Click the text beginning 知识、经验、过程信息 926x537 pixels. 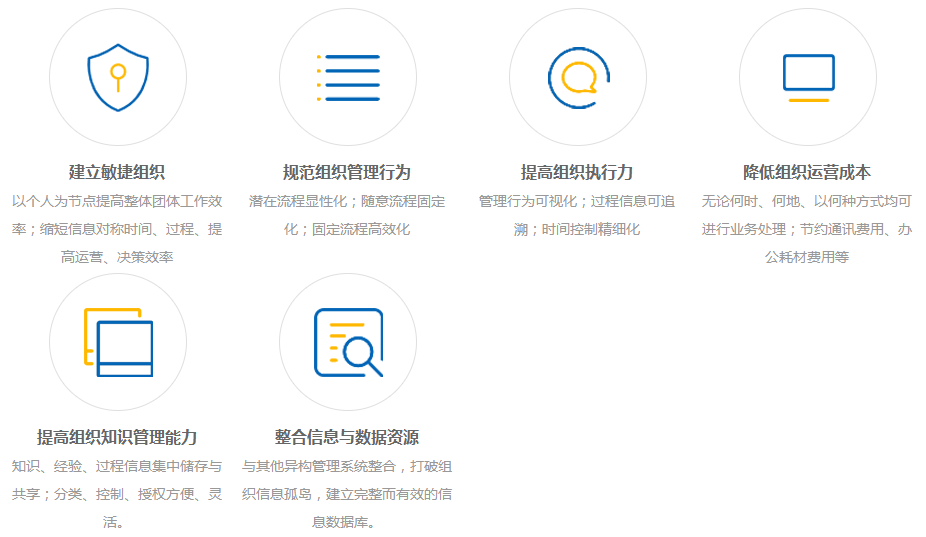[x=117, y=494]
